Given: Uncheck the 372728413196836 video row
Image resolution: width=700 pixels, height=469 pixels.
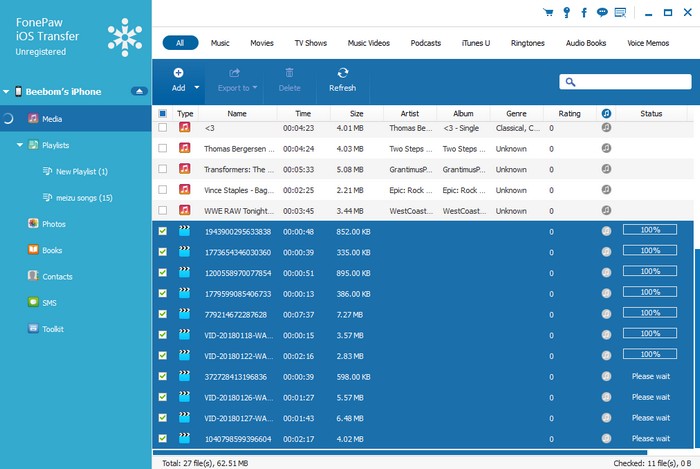Looking at the screenshot, I should coord(163,376).
